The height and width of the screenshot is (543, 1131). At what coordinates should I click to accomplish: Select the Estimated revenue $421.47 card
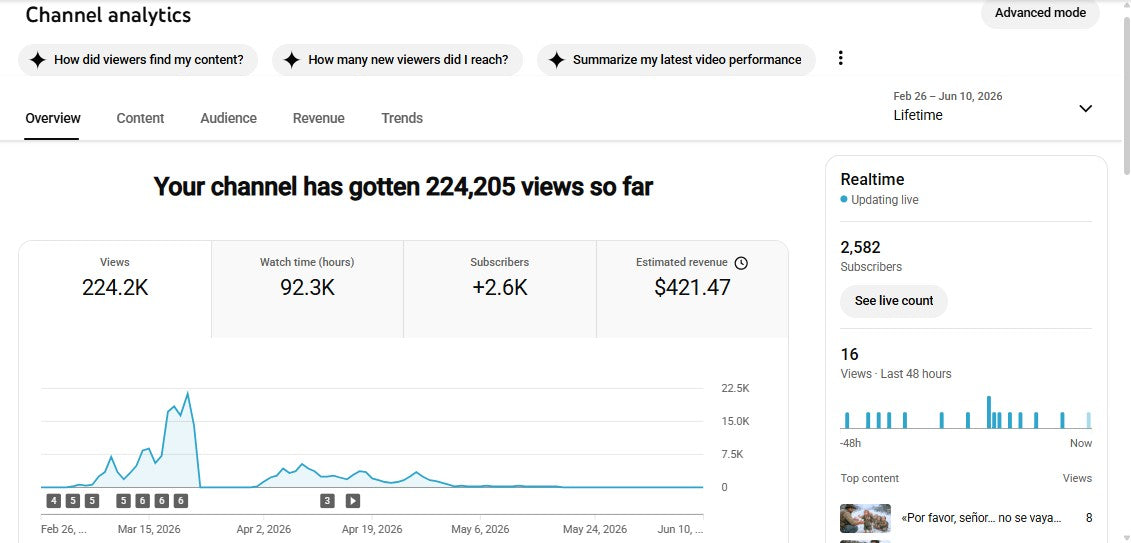[692, 289]
